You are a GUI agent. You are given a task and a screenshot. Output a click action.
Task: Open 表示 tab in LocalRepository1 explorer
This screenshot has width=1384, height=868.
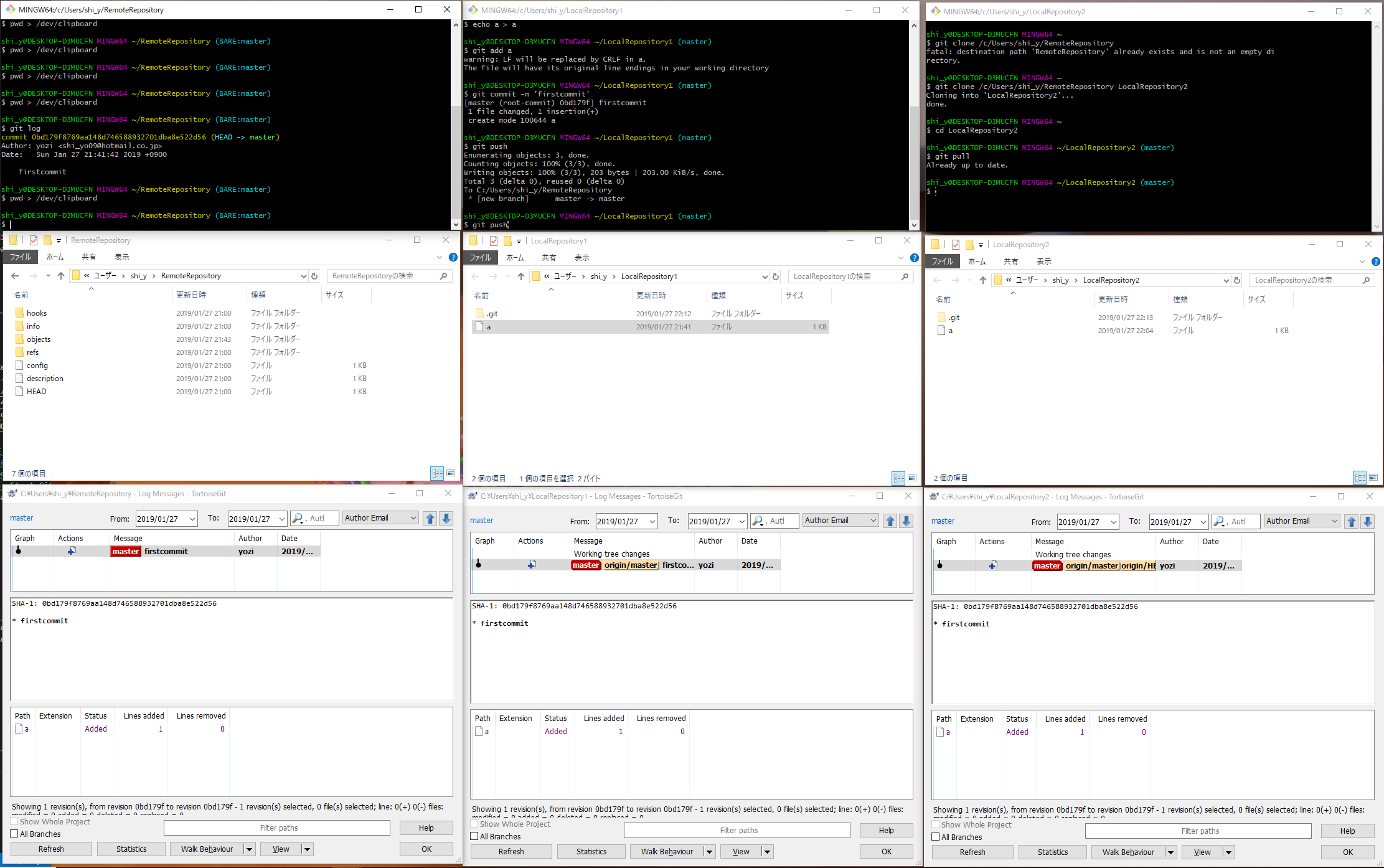coord(581,258)
